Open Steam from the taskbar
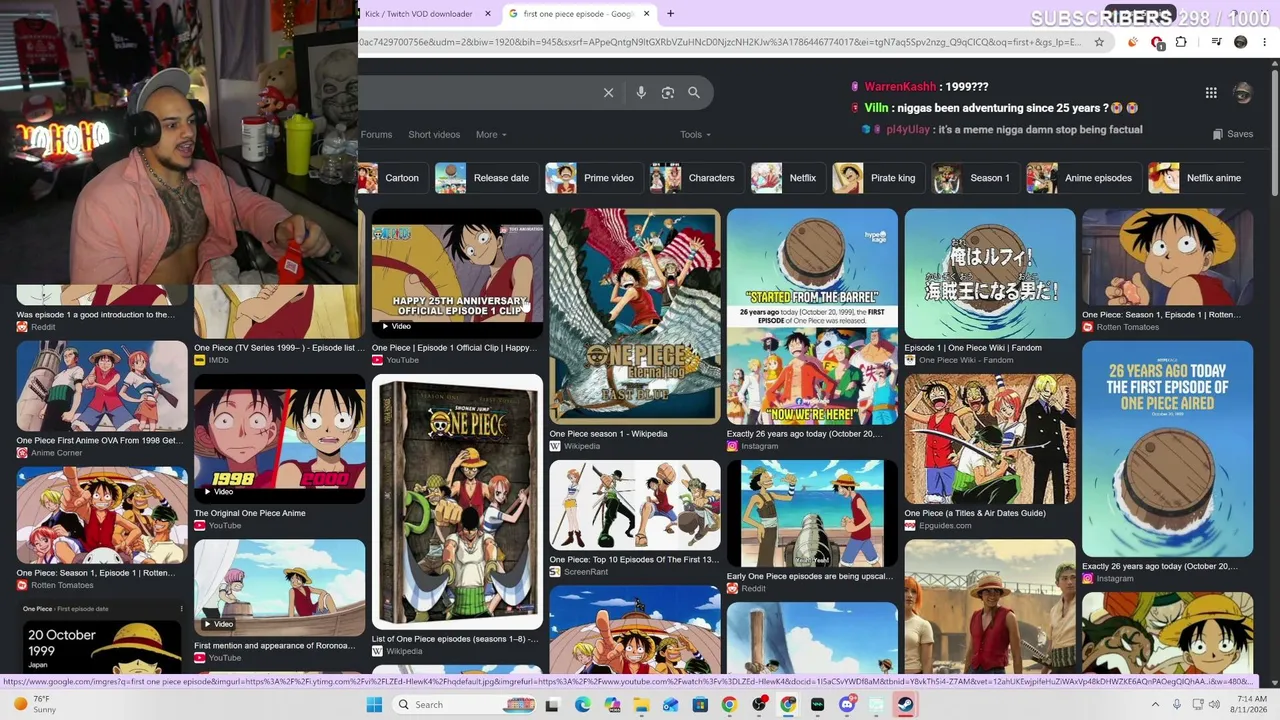 tap(906, 705)
